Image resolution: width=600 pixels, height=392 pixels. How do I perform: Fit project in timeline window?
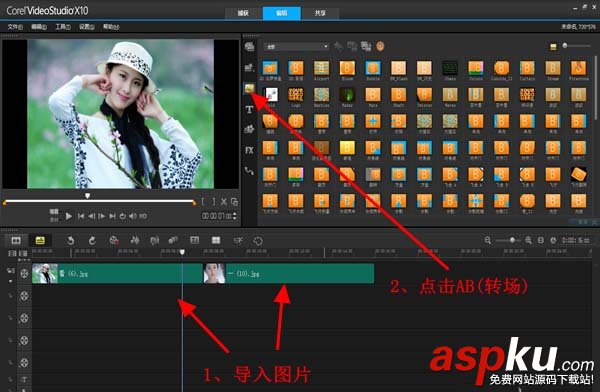(541, 240)
